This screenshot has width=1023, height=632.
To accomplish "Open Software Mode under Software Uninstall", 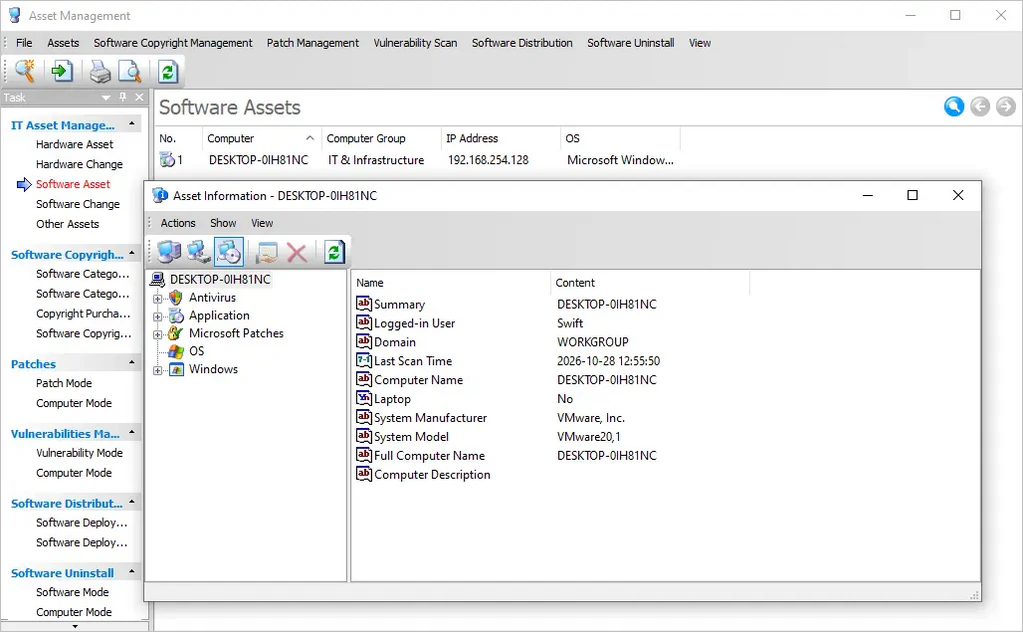I will (x=72, y=592).
